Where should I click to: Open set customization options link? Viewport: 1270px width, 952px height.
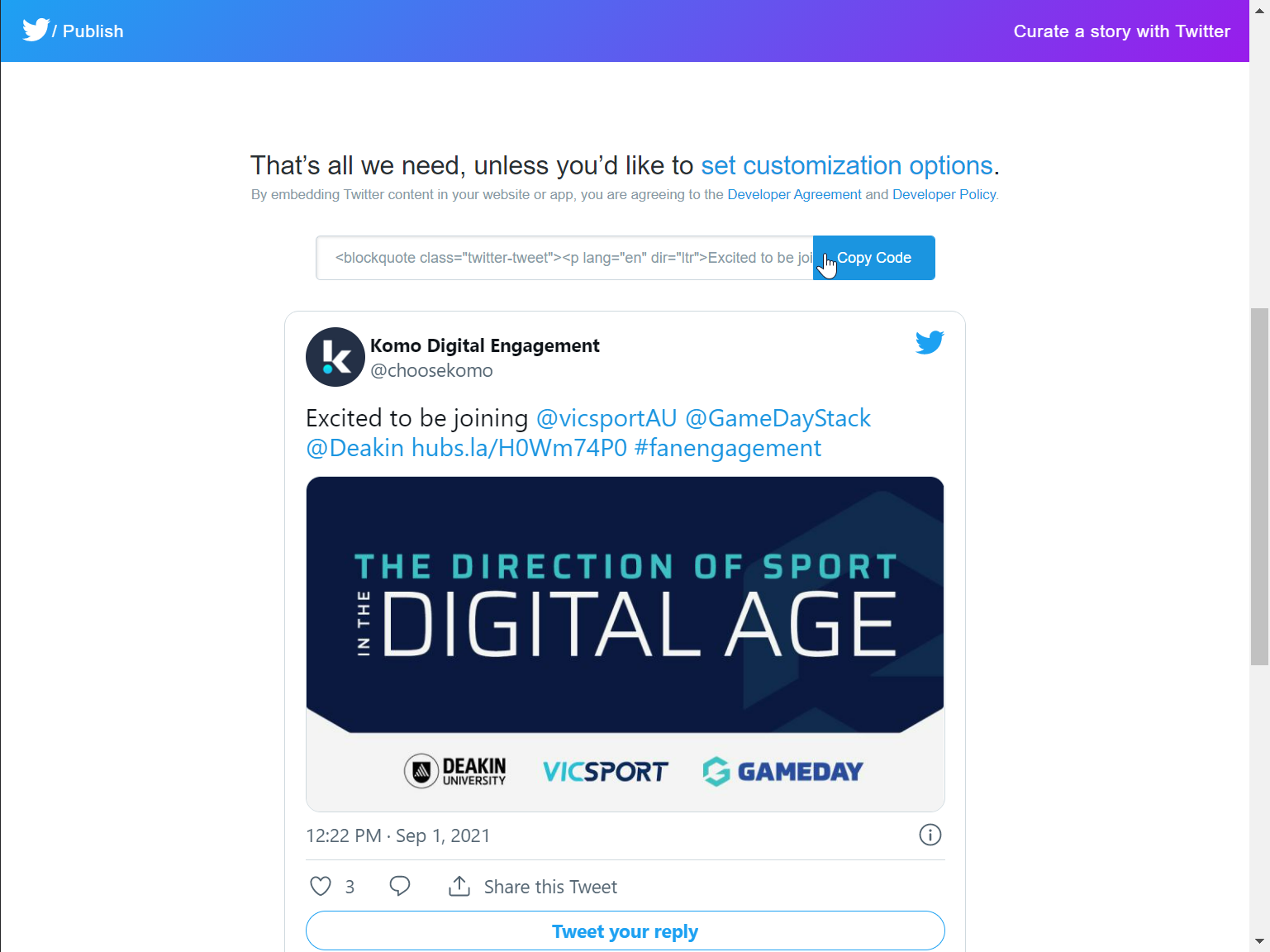pyautogui.click(x=846, y=166)
